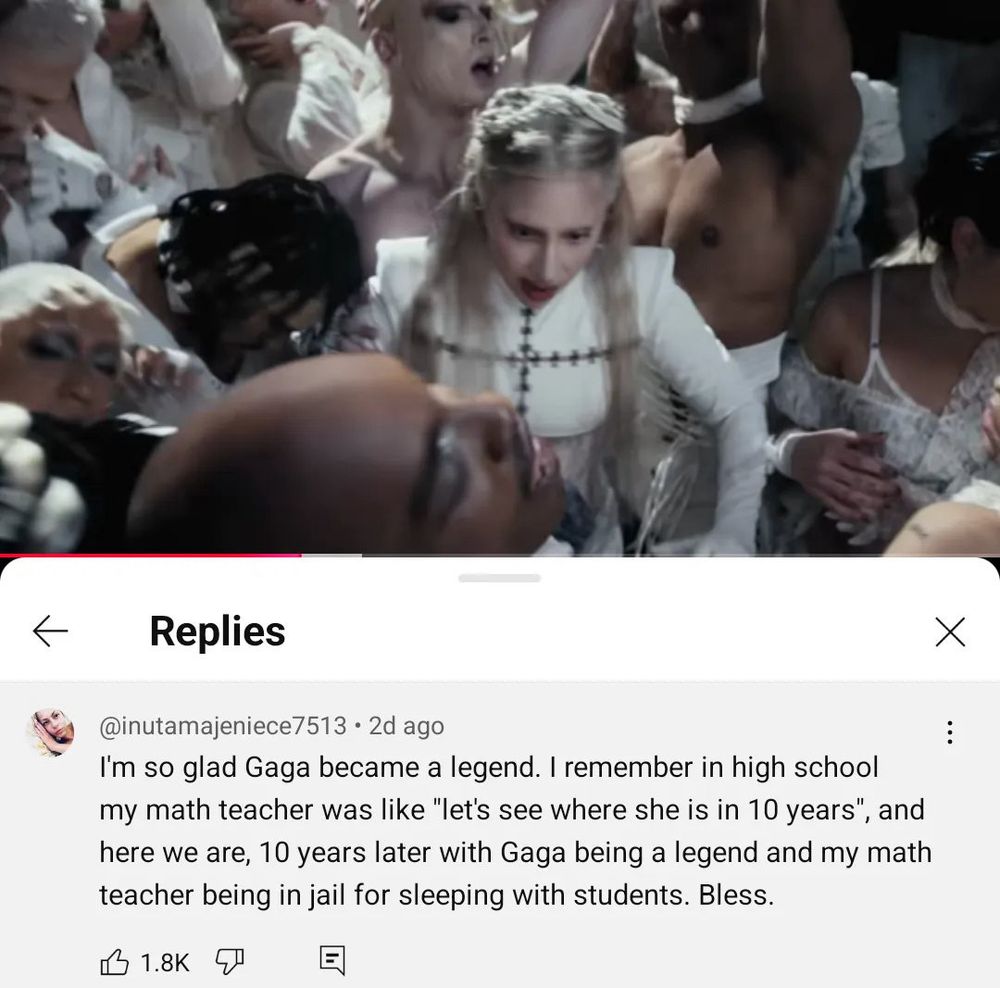Screen dimensions: 1000x988
Task: Tap the 2d ago timestamp
Action: pyautogui.click(x=406, y=726)
